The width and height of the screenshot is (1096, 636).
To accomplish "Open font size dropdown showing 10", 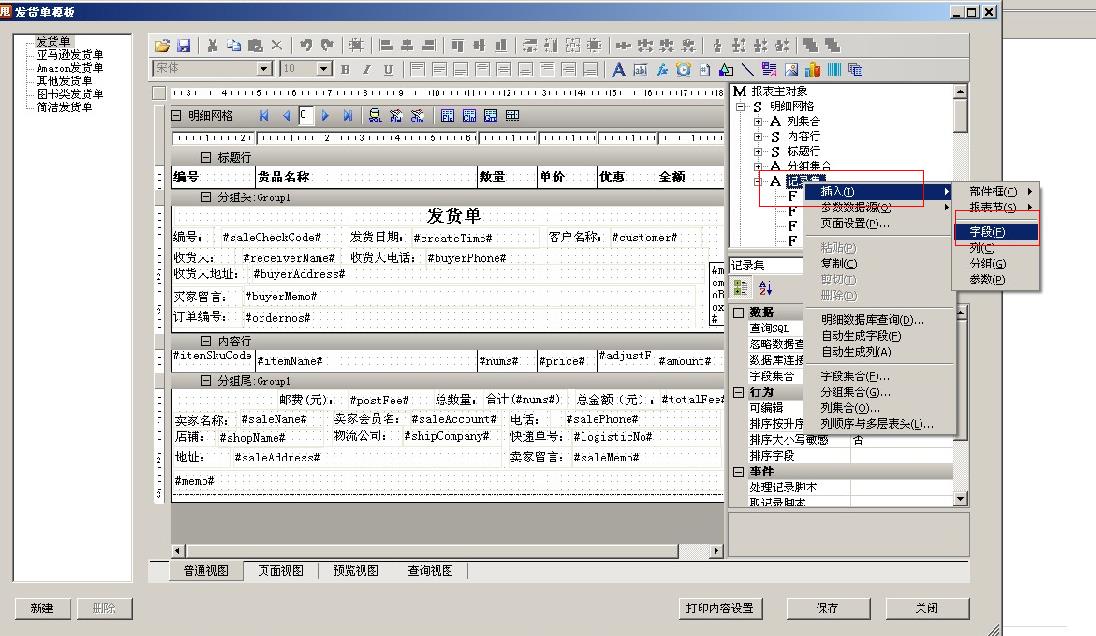I will 324,68.
